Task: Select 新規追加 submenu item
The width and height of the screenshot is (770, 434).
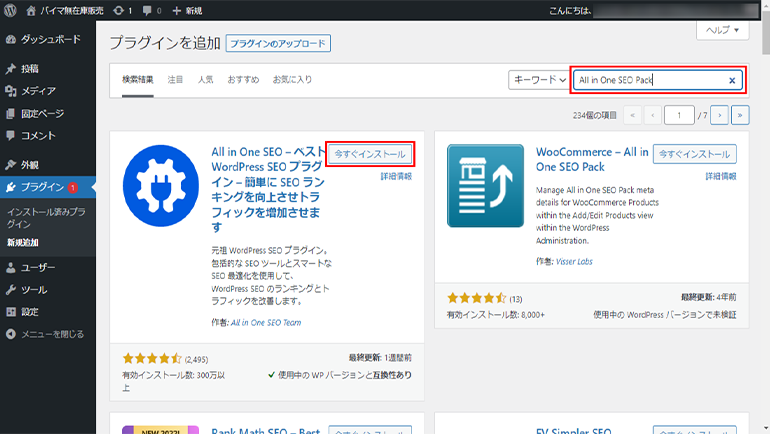Action: point(23,243)
